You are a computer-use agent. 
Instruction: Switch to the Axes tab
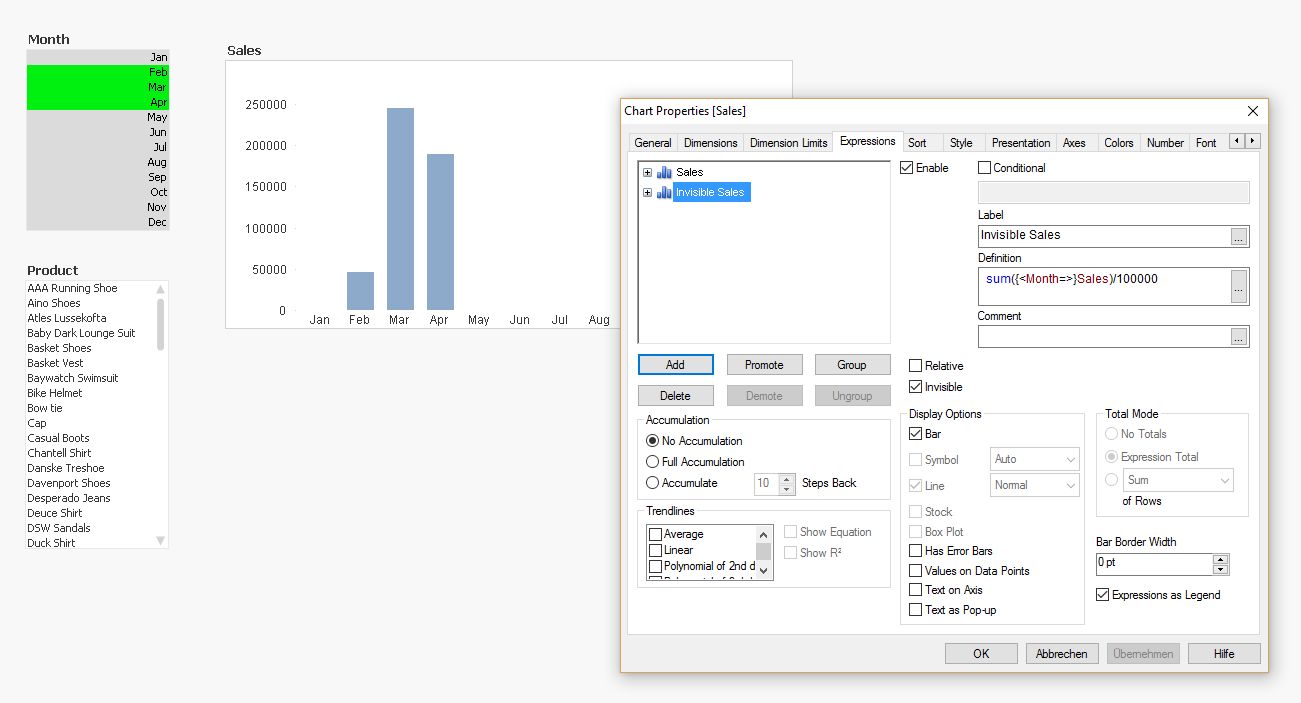click(1074, 143)
